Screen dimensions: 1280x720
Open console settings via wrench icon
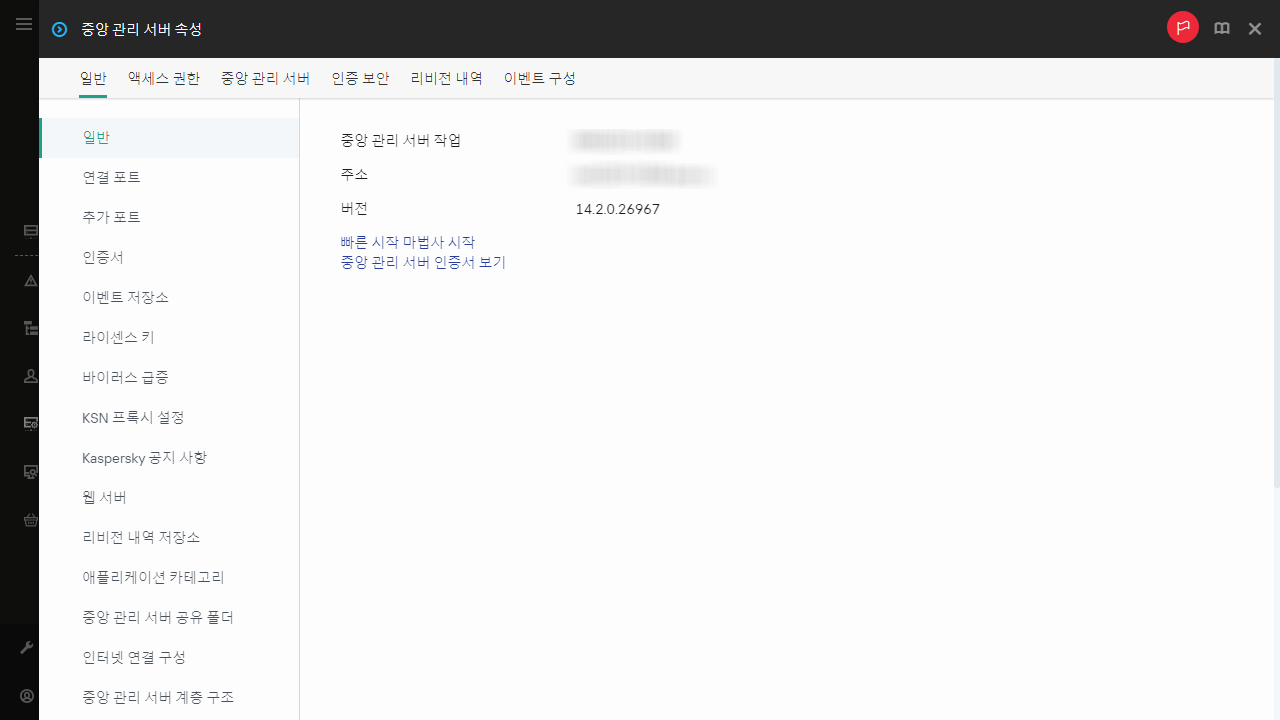coord(27,647)
